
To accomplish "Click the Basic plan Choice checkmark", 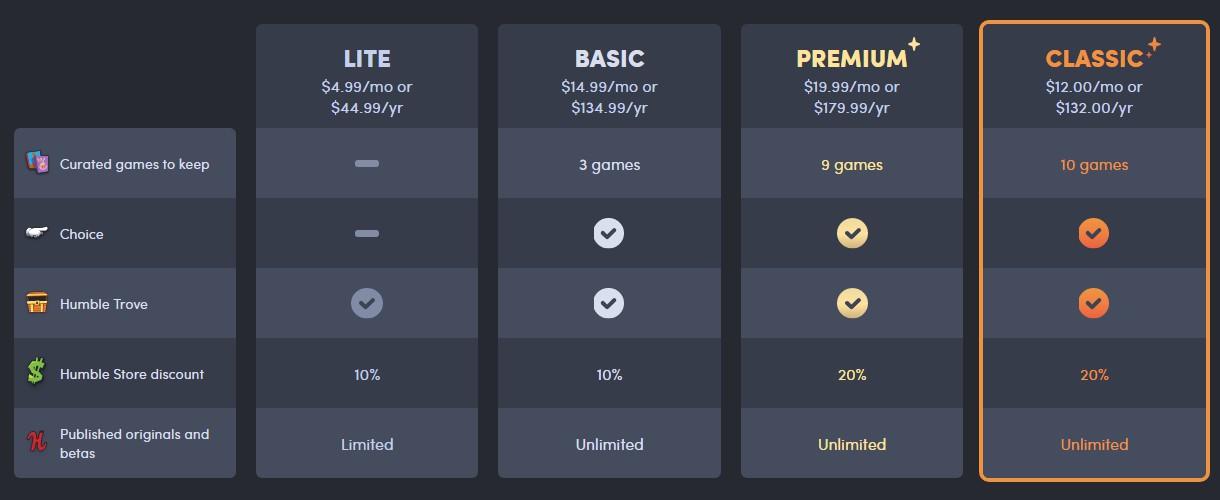I will [609, 233].
